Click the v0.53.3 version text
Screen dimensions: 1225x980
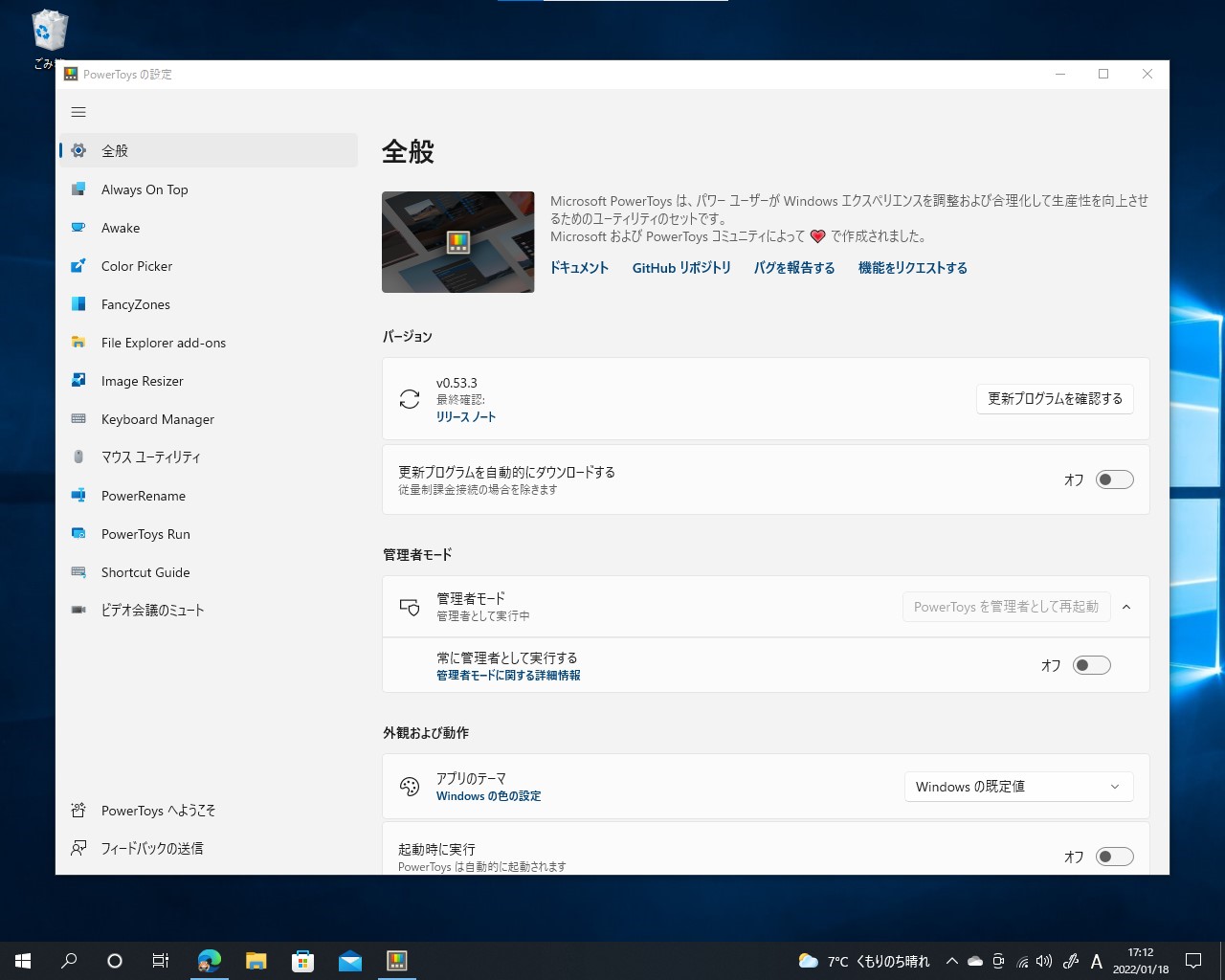pyautogui.click(x=457, y=383)
